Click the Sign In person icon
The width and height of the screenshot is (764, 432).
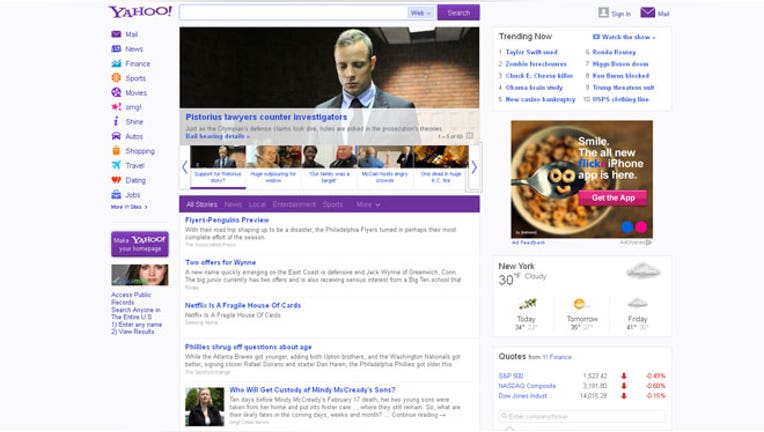tap(603, 13)
